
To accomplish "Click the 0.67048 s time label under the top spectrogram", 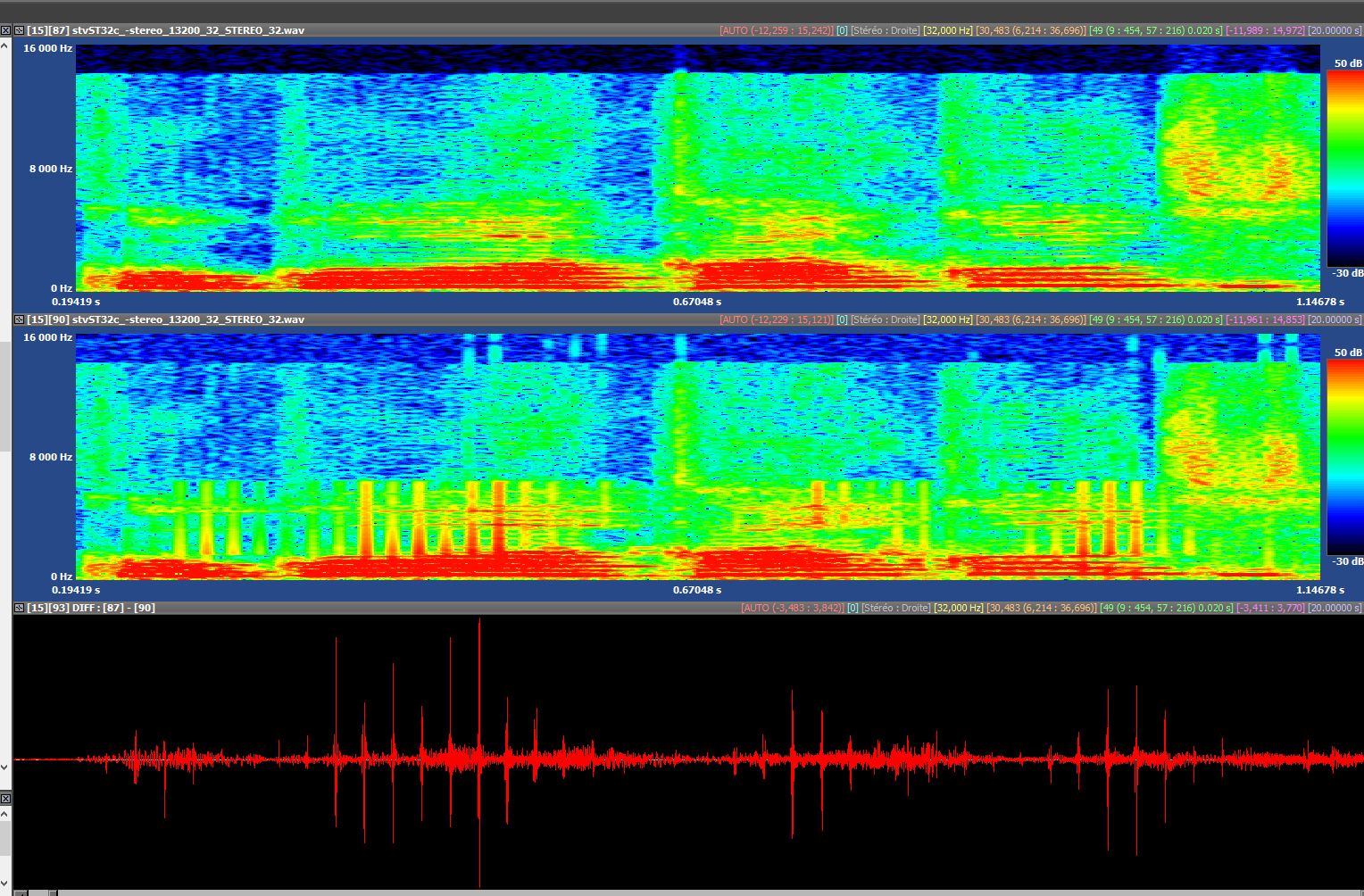I will 696,302.
